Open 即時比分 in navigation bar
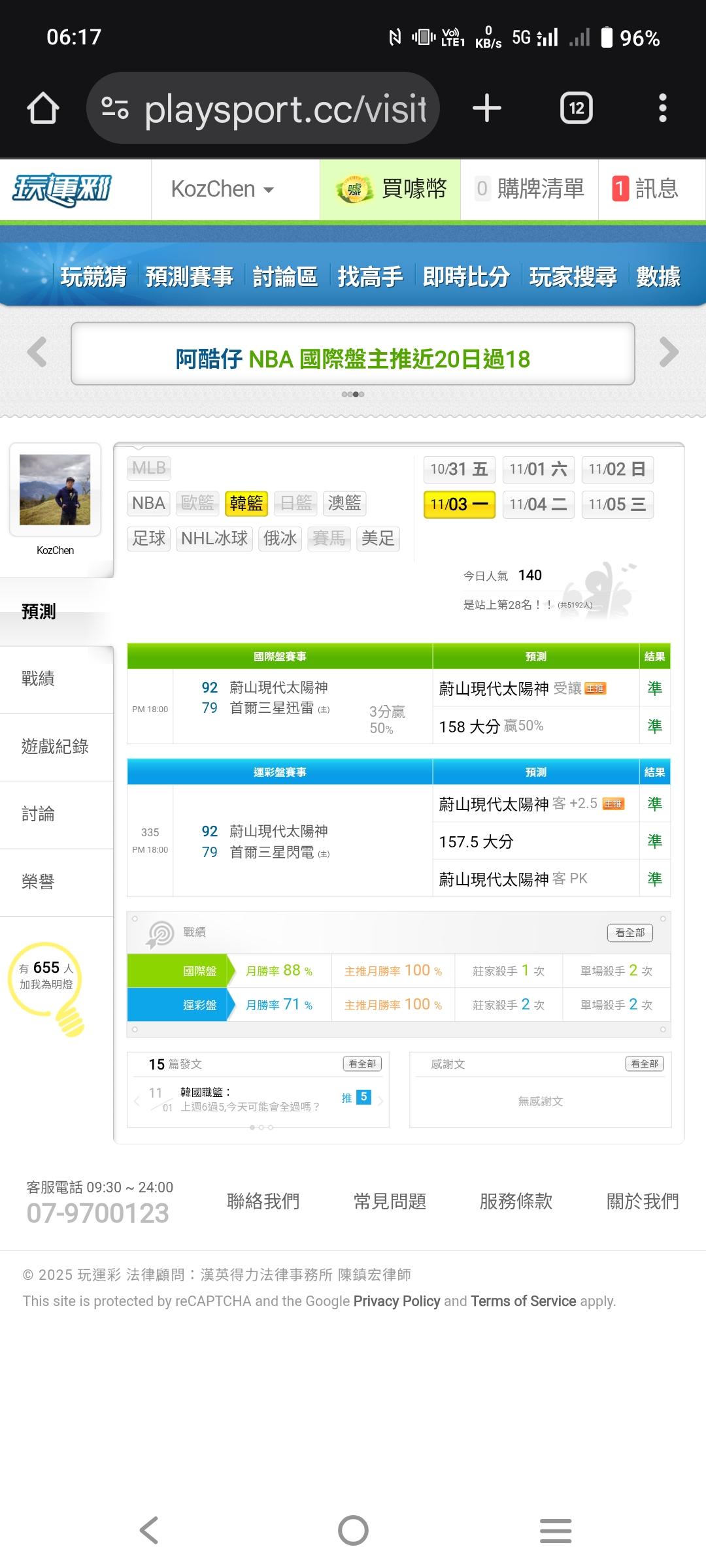 tap(466, 277)
